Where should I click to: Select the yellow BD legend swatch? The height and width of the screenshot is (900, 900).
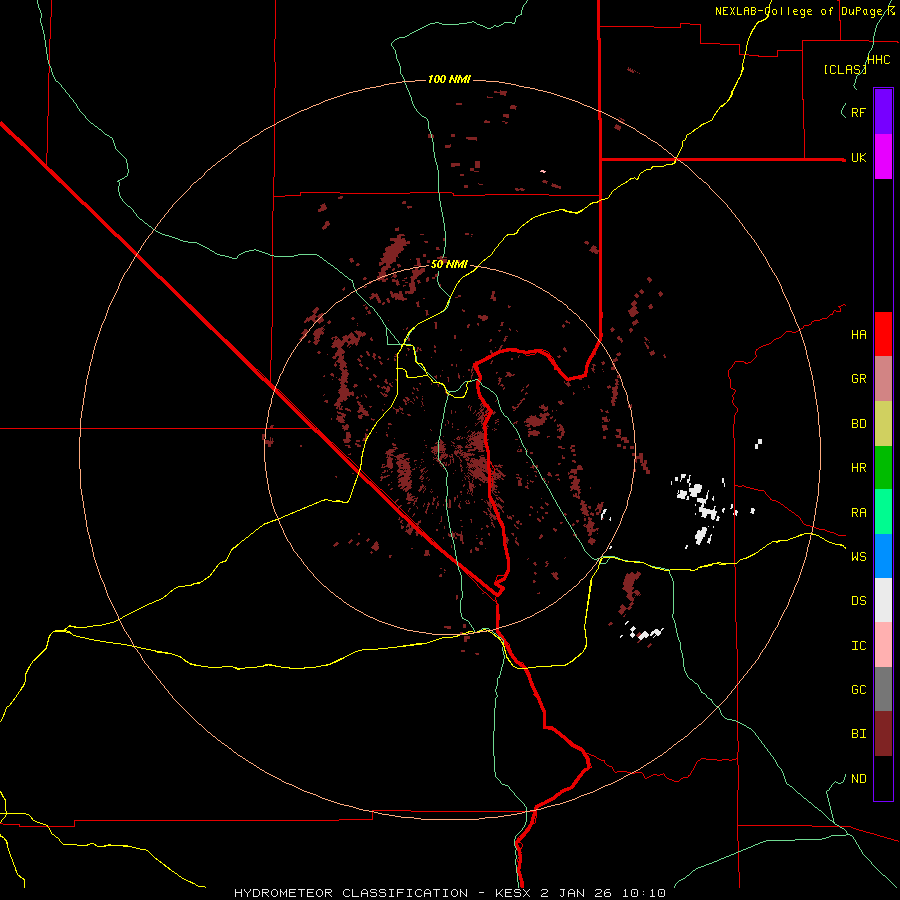pos(883,424)
